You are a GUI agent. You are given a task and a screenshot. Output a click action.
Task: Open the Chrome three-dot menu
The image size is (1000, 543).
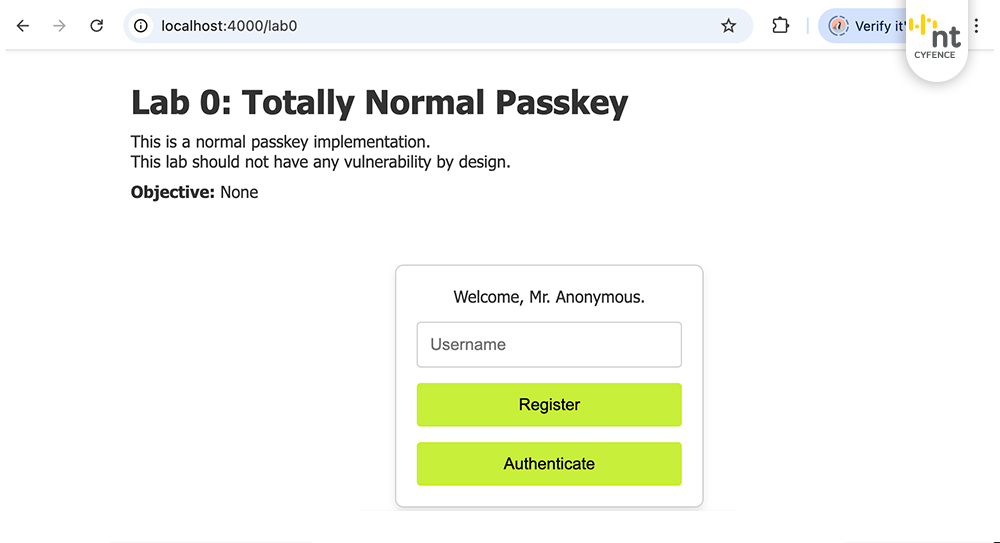pos(976,26)
